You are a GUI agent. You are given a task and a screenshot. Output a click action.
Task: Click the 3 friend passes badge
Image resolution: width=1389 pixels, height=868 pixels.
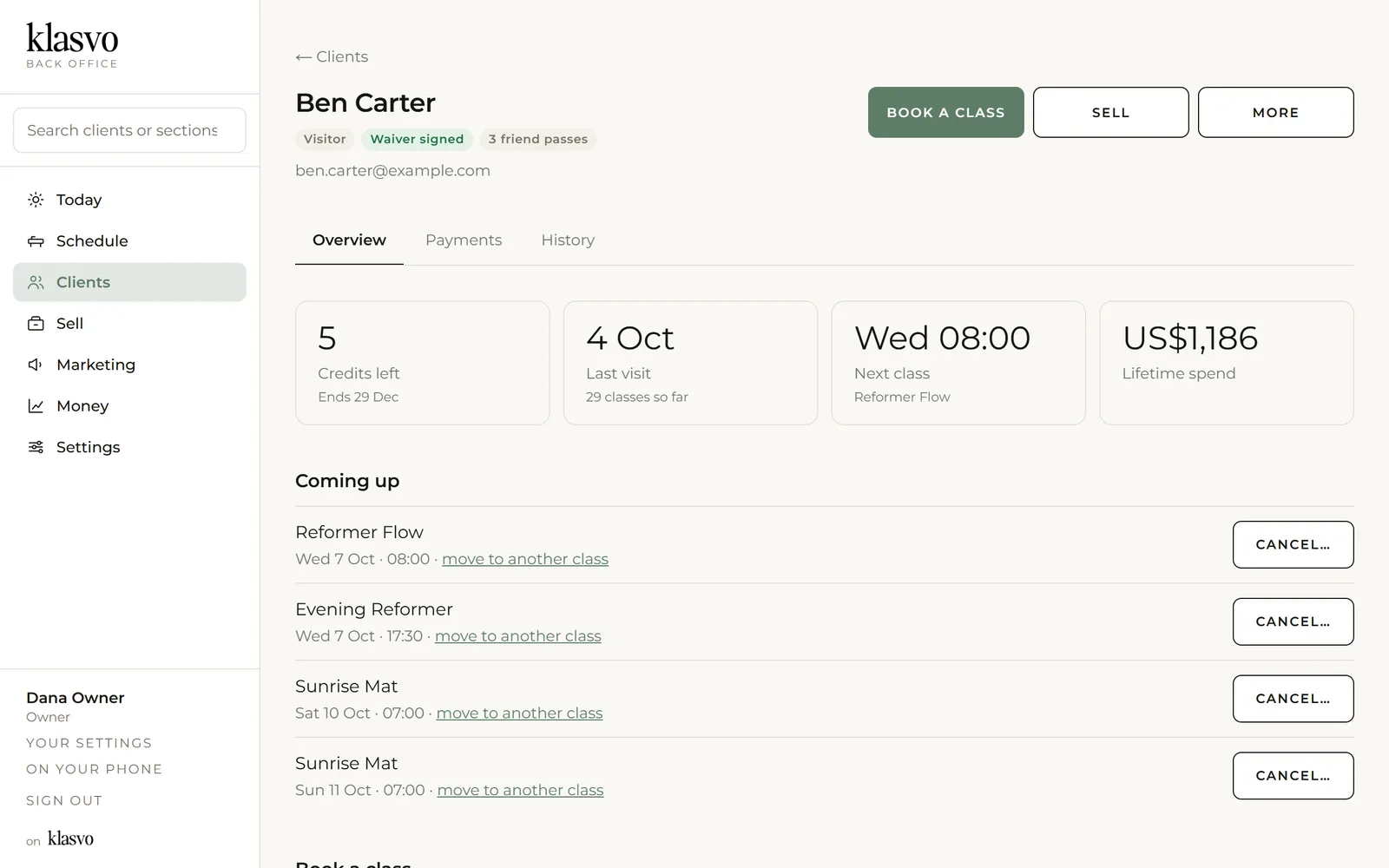pos(538,139)
